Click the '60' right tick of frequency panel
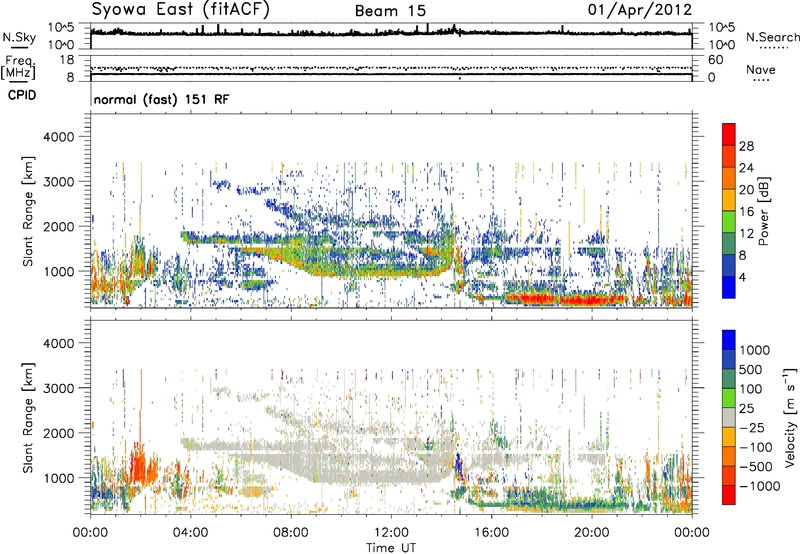Image resolution: width=800 pixels, height=554 pixels. (x=715, y=60)
